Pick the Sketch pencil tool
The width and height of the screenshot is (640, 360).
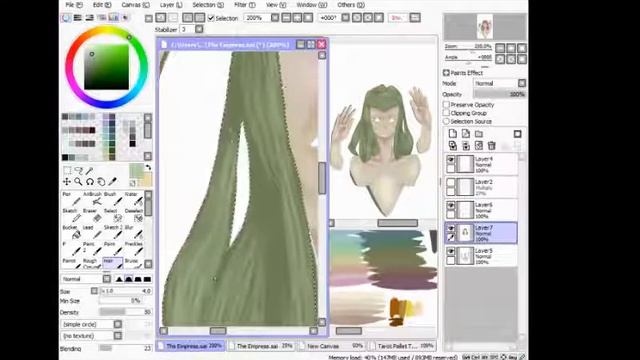pyautogui.click(x=71, y=215)
